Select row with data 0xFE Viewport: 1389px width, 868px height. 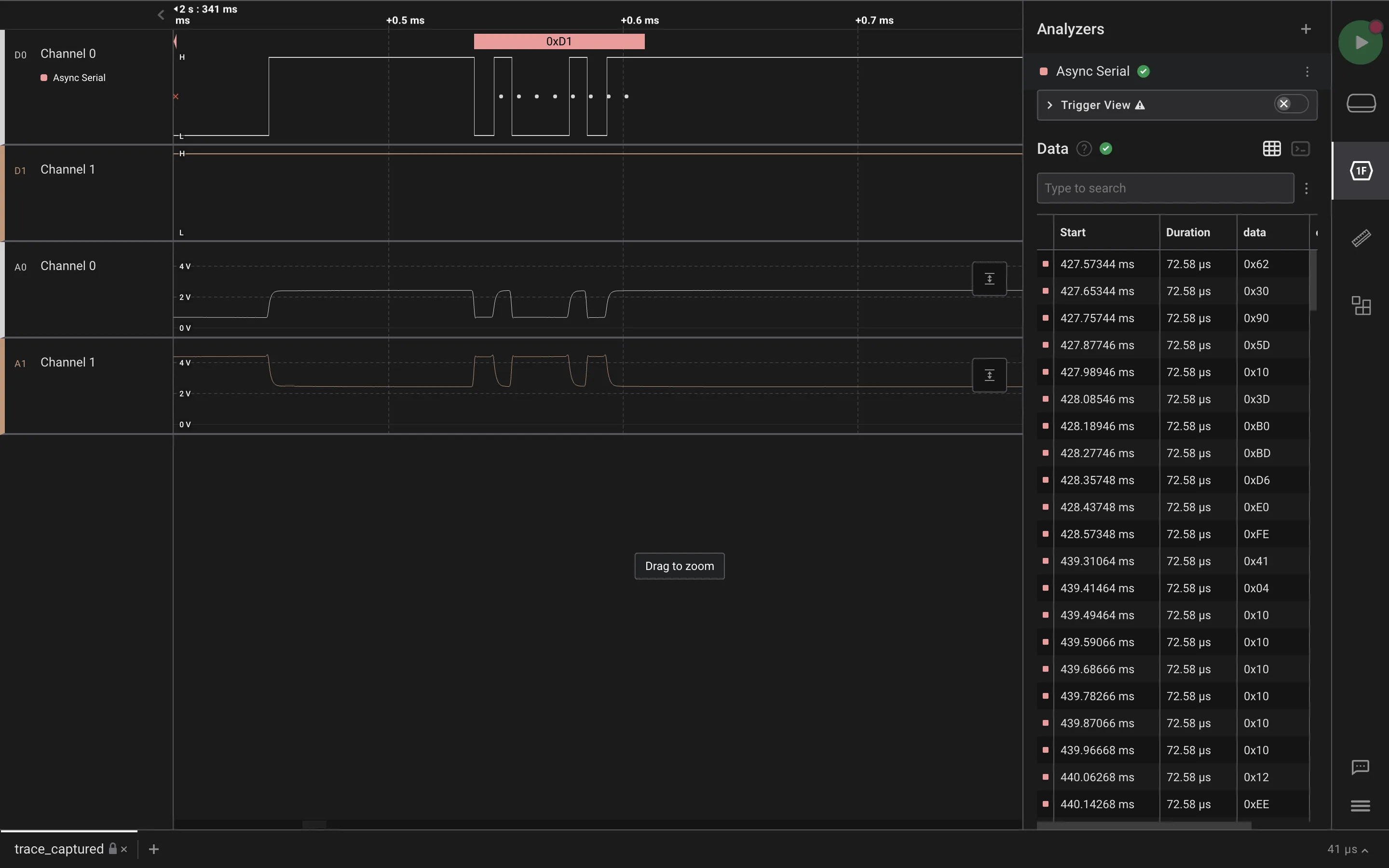[1172, 534]
